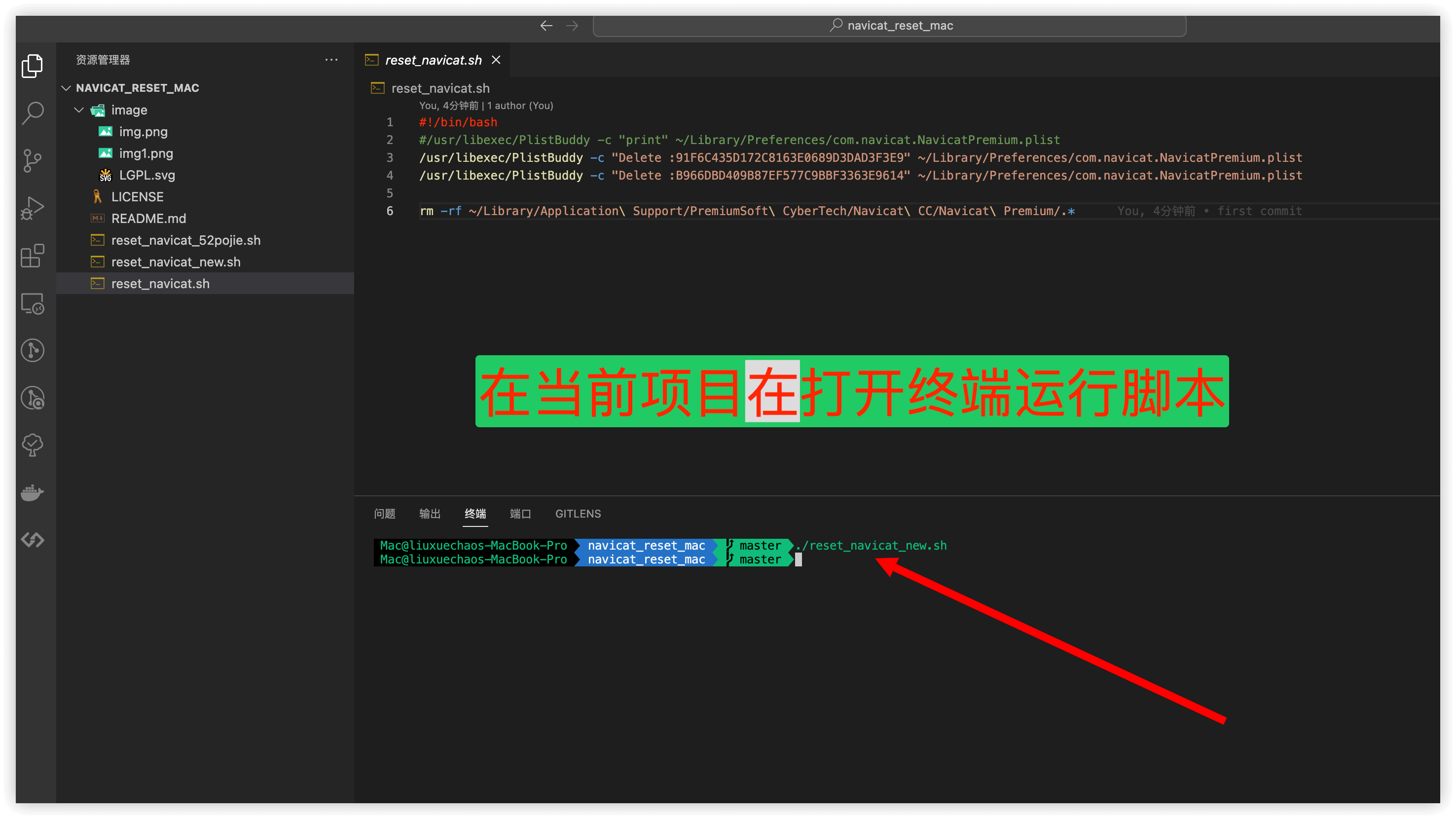Open the Search view in activity bar
1456x819 pixels.
[x=32, y=113]
